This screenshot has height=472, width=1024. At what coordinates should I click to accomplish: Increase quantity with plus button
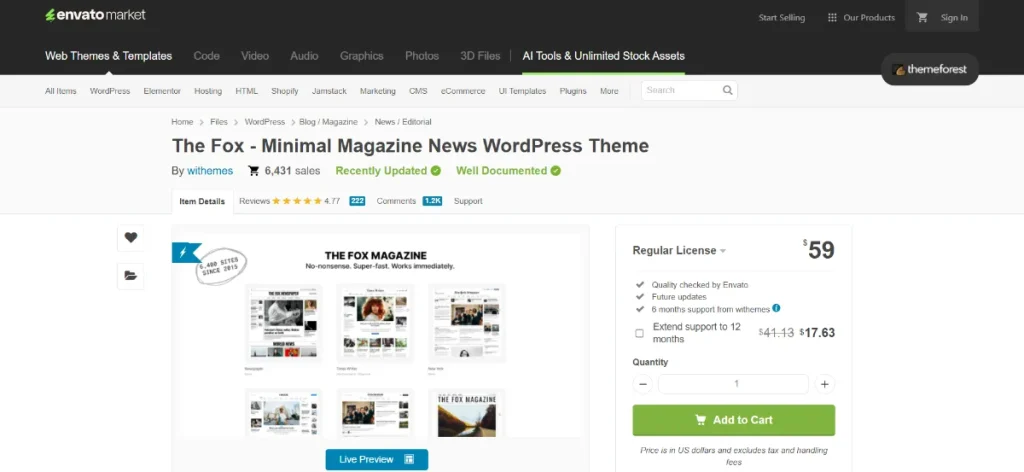click(825, 384)
